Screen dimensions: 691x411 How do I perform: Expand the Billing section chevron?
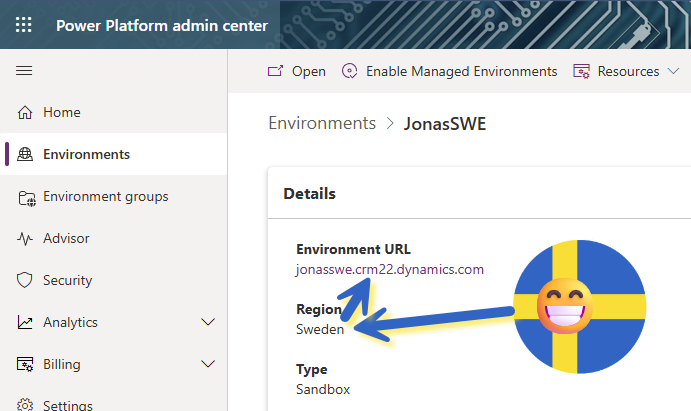(208, 364)
